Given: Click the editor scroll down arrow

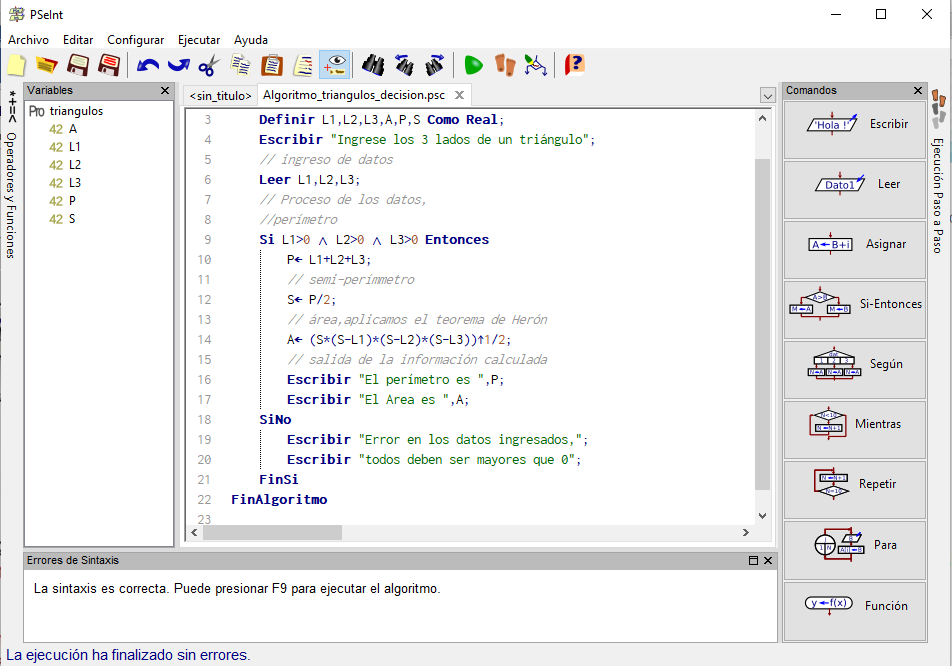Looking at the screenshot, I should (x=763, y=516).
